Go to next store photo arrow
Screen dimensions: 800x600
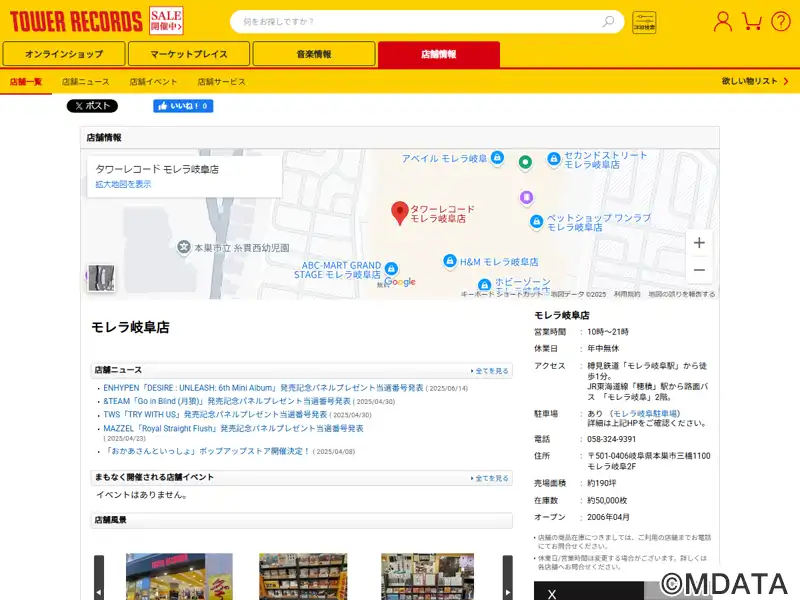click(508, 578)
